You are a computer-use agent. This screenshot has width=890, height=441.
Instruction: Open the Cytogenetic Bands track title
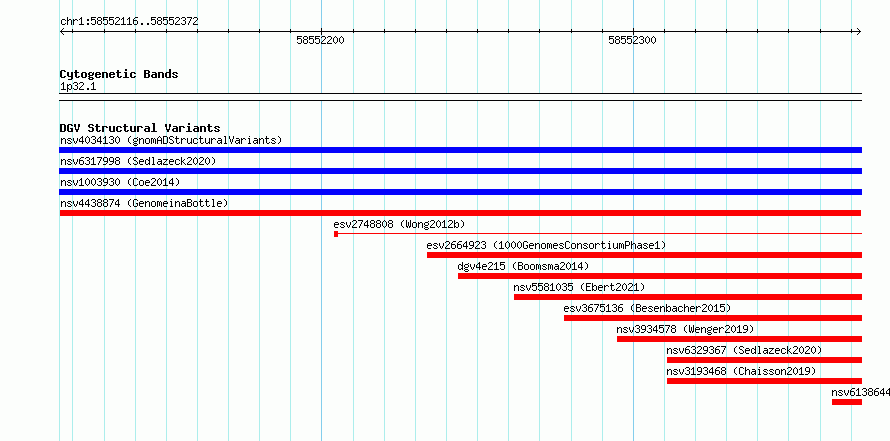coord(119,74)
